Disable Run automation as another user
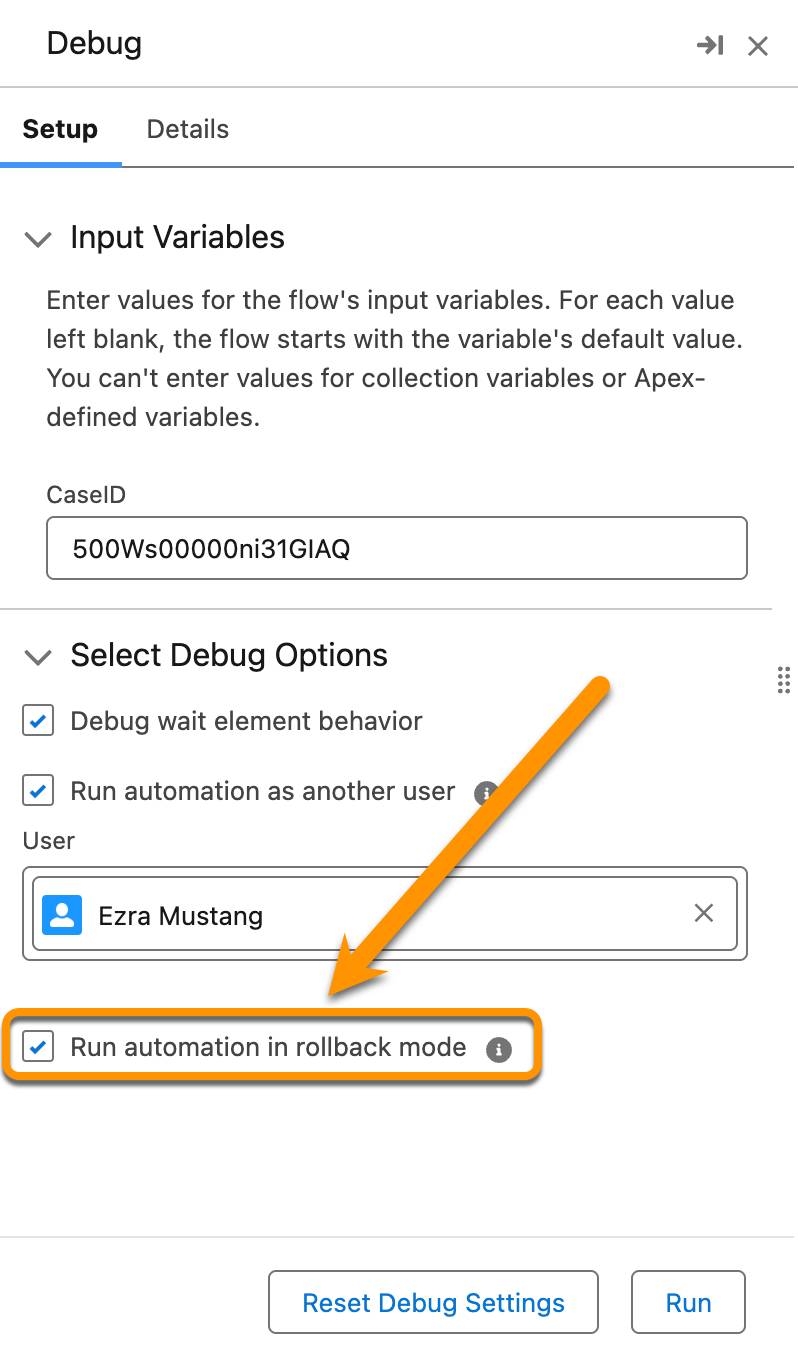 click(x=37, y=791)
